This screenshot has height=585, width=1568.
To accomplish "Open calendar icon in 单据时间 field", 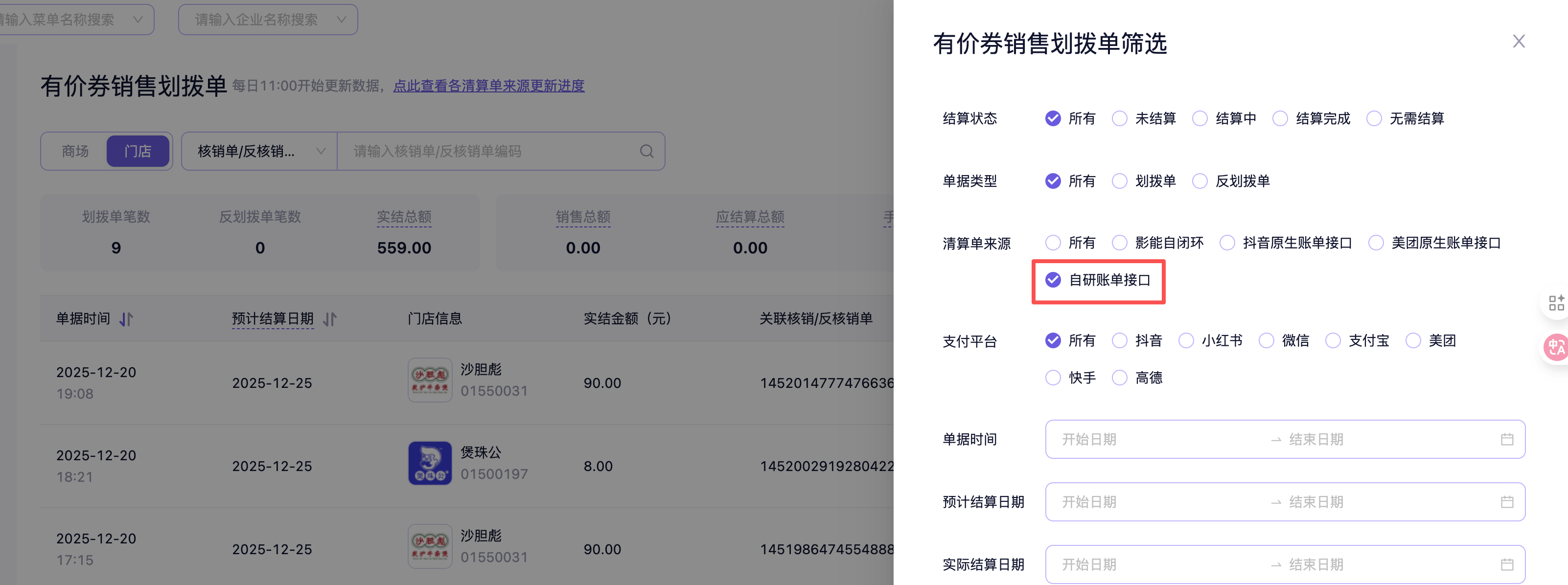I will pos(1506,440).
